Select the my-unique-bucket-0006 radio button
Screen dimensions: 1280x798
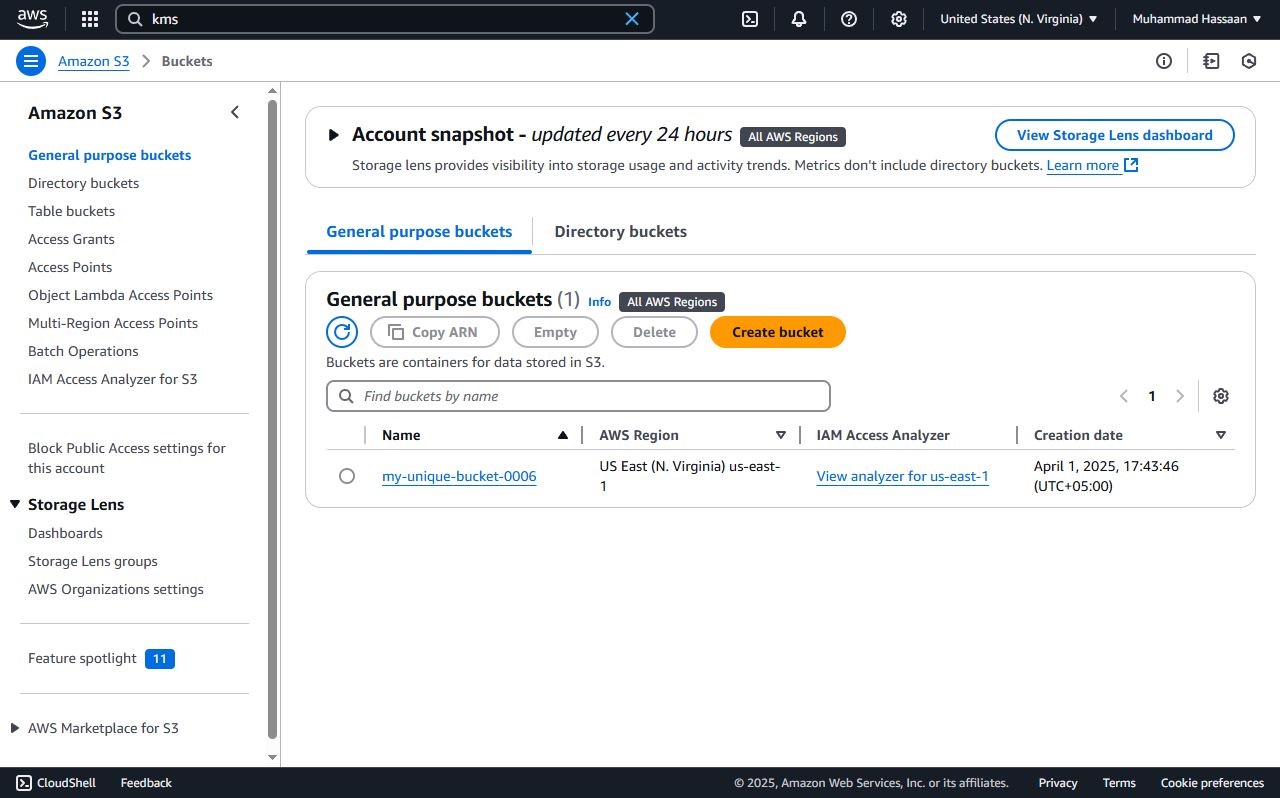[347, 476]
